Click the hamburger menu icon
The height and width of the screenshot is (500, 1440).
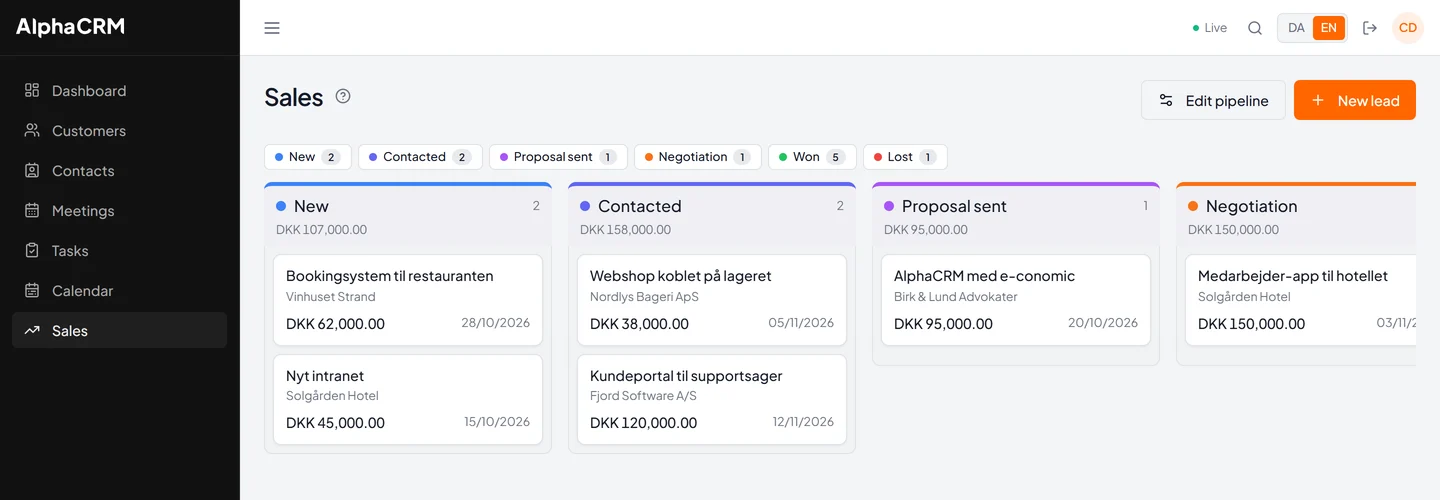click(x=272, y=28)
